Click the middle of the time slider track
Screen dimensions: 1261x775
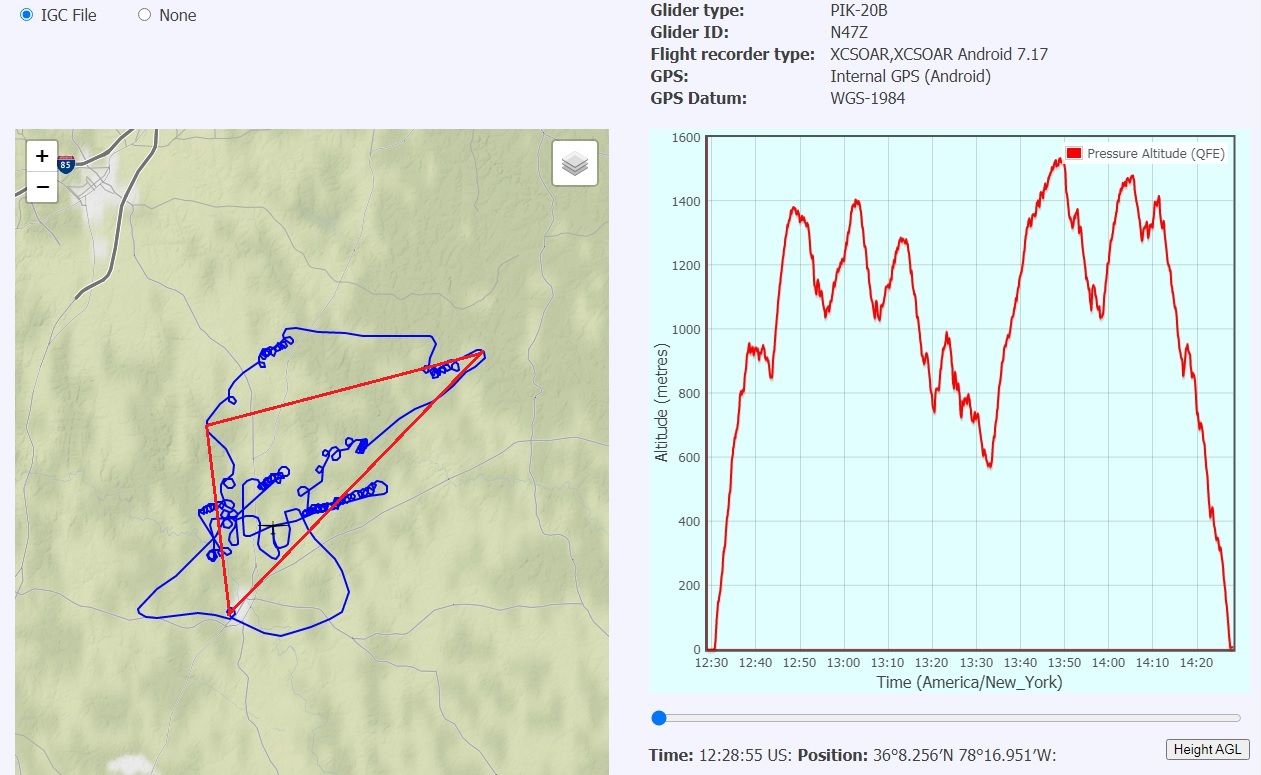[949, 718]
